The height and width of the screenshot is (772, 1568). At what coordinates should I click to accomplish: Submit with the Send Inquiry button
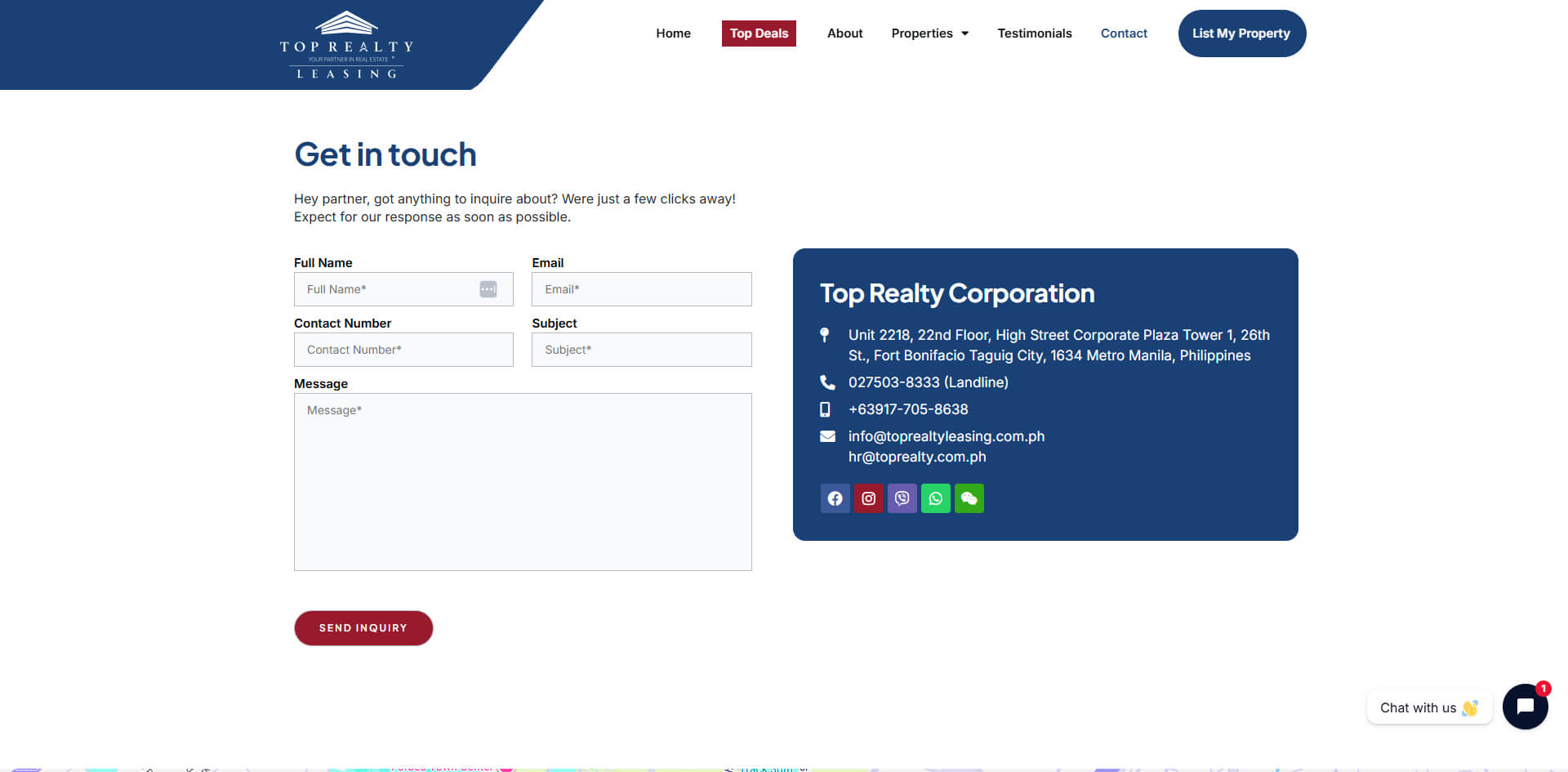(x=363, y=628)
